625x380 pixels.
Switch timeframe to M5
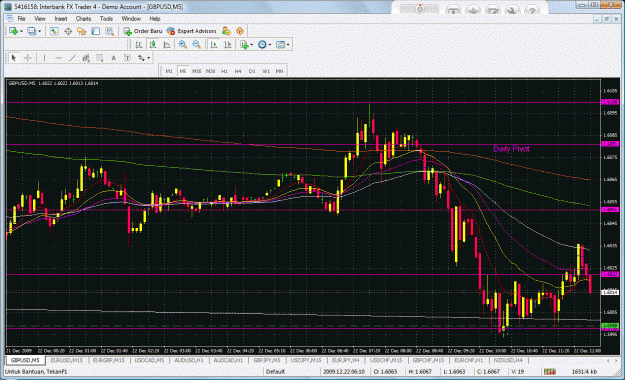click(183, 71)
